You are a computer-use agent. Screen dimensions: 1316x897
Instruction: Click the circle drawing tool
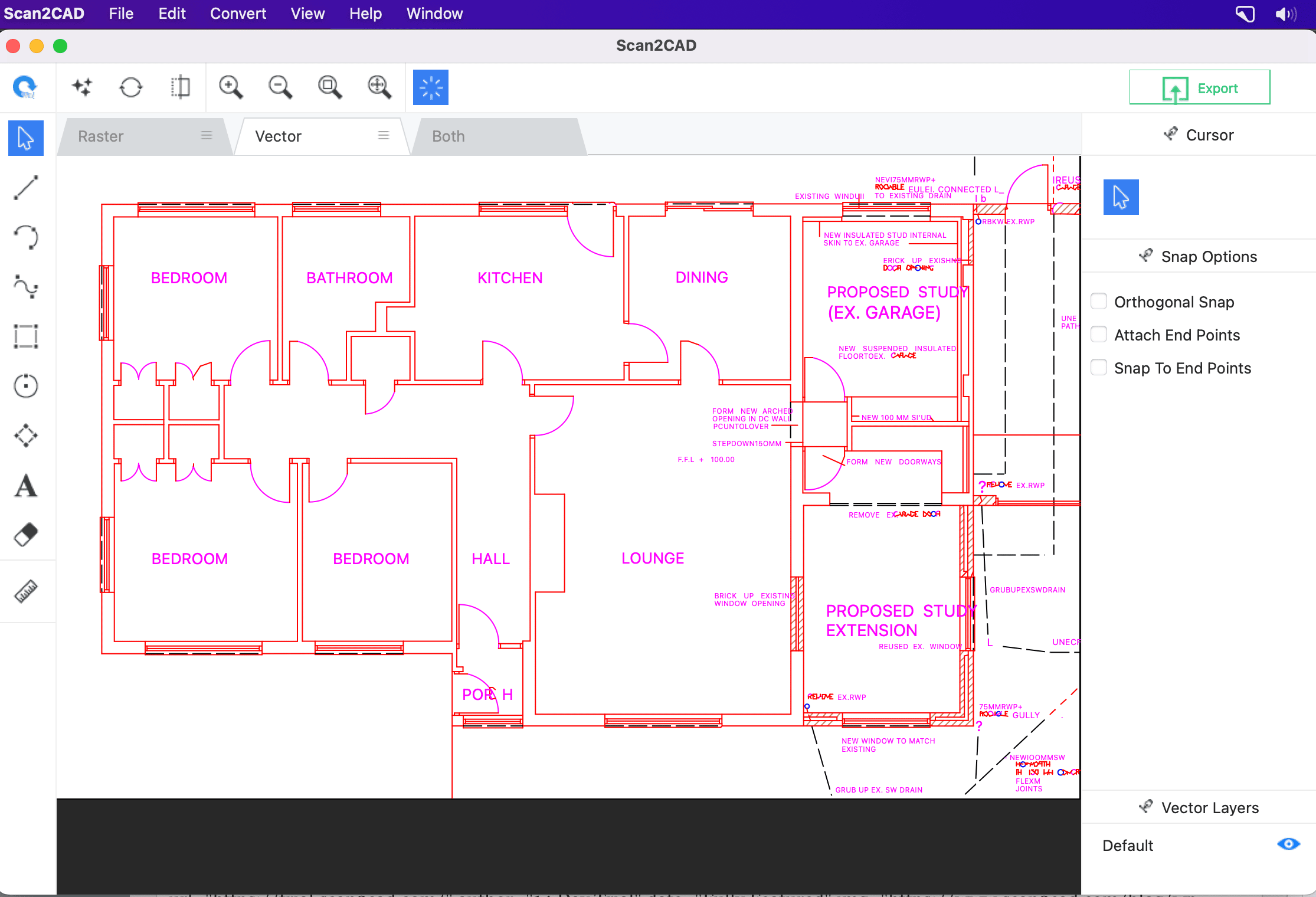pos(26,386)
